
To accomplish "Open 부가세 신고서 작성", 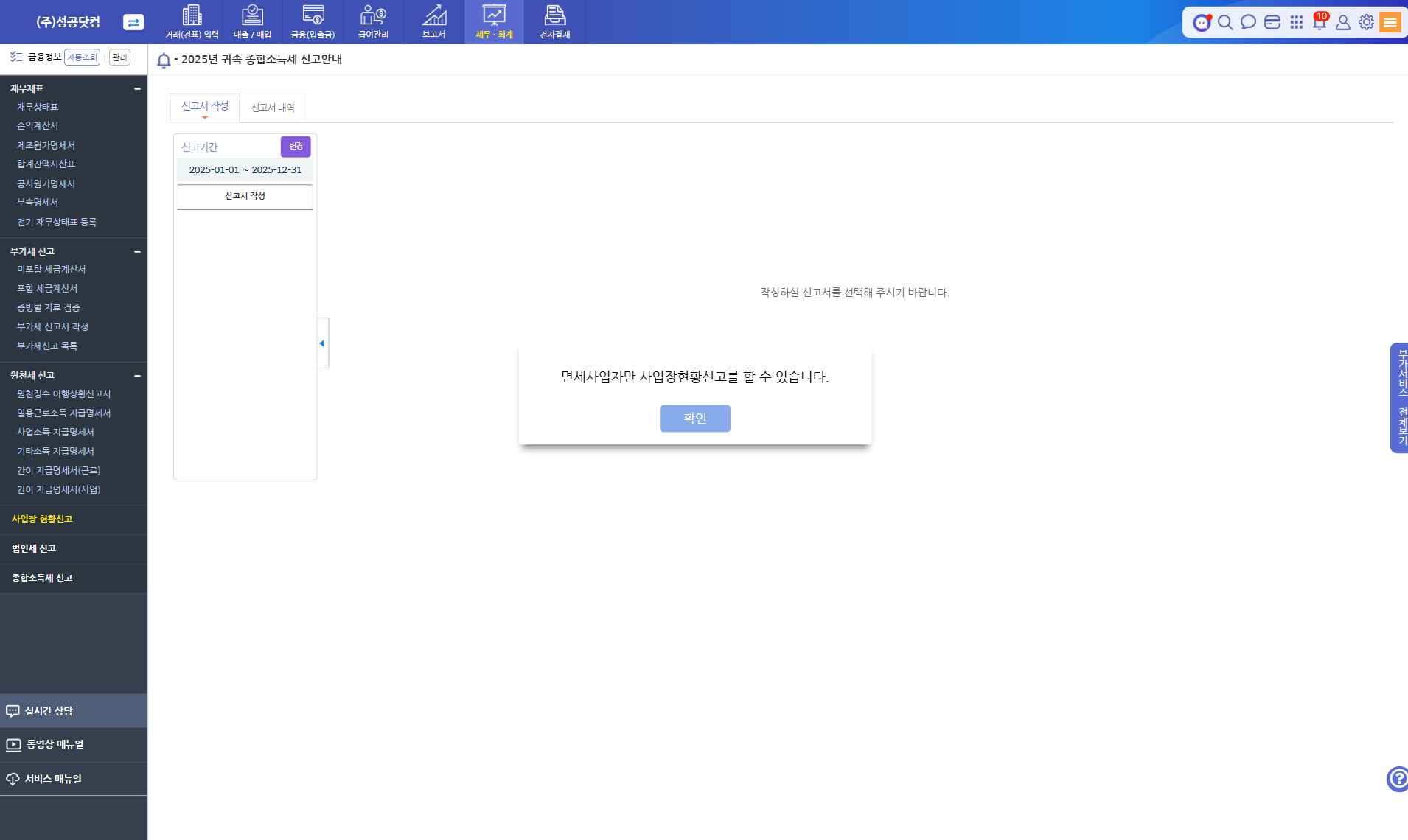I will click(x=52, y=327).
